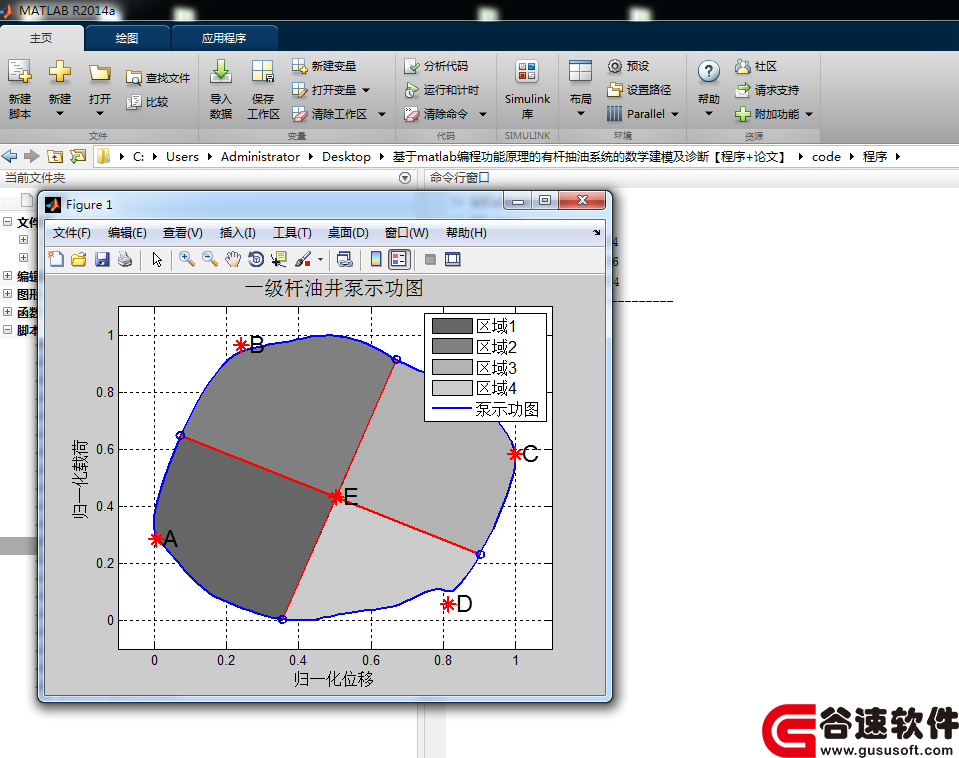Click Compare (比较) in the ribbon
Viewport: 959px width, 758px height.
[147, 102]
